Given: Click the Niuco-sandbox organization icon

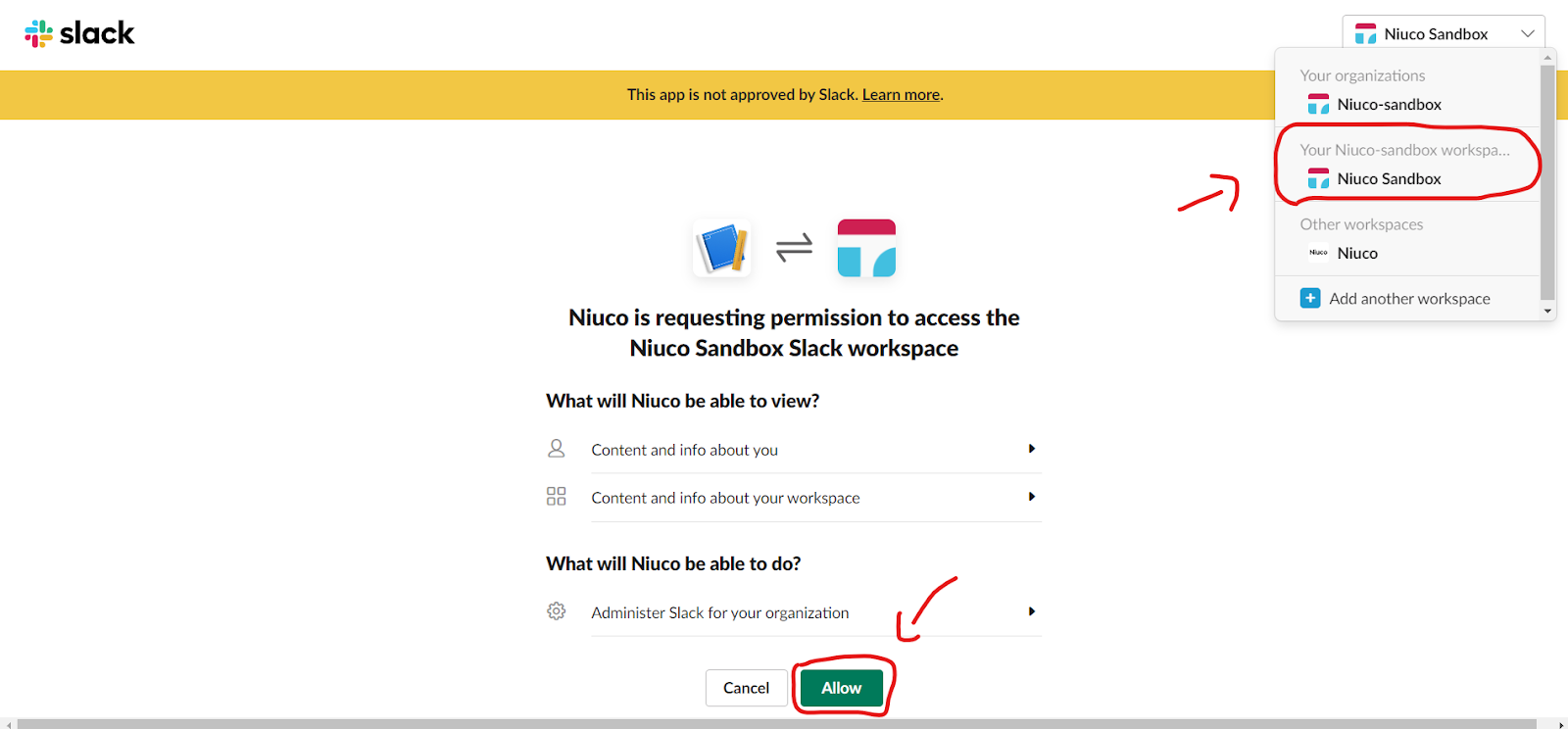Looking at the screenshot, I should coord(1318,104).
